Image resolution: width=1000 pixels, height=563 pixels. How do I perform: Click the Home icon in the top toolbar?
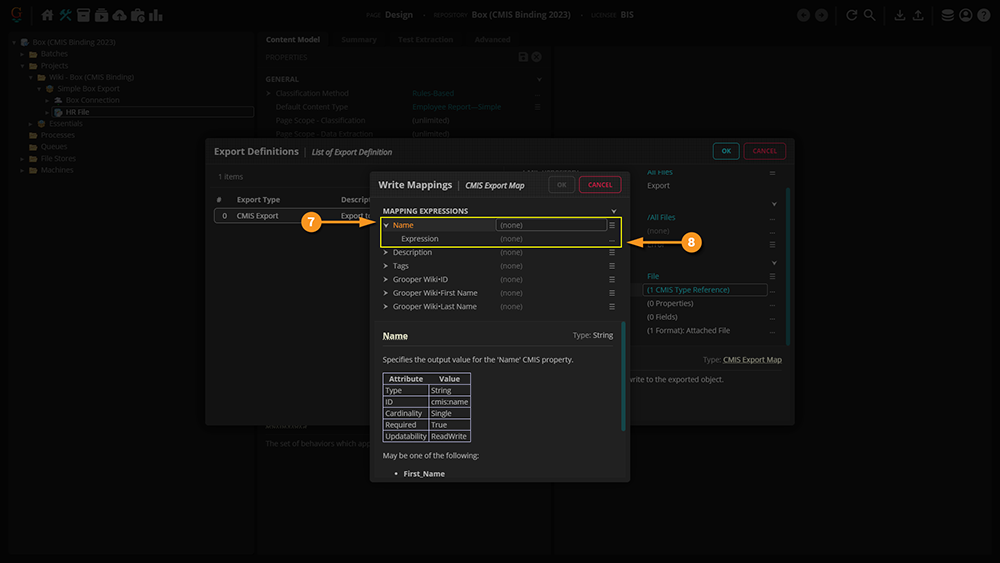[x=47, y=15]
